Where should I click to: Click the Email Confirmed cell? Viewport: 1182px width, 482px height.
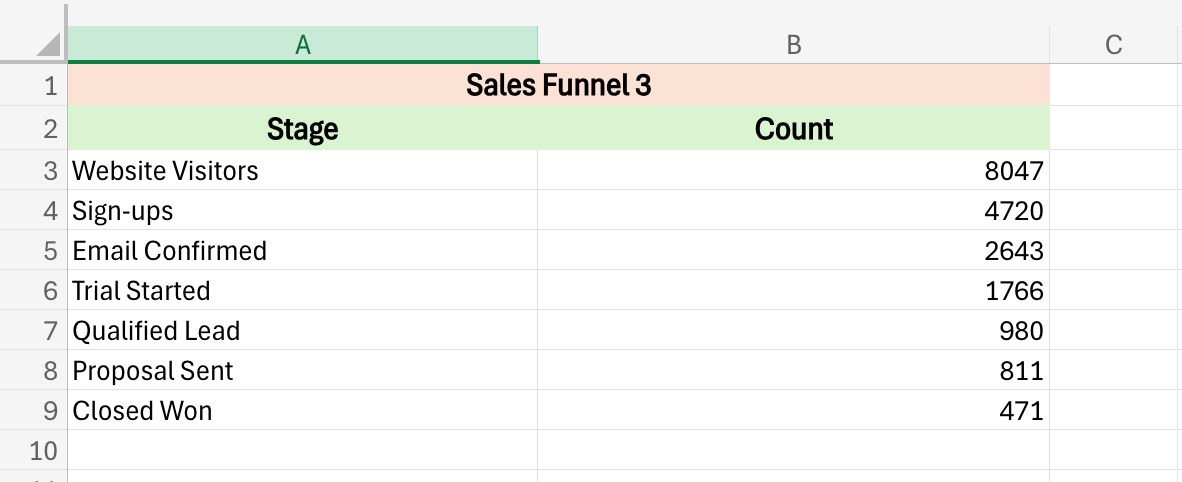coord(302,250)
